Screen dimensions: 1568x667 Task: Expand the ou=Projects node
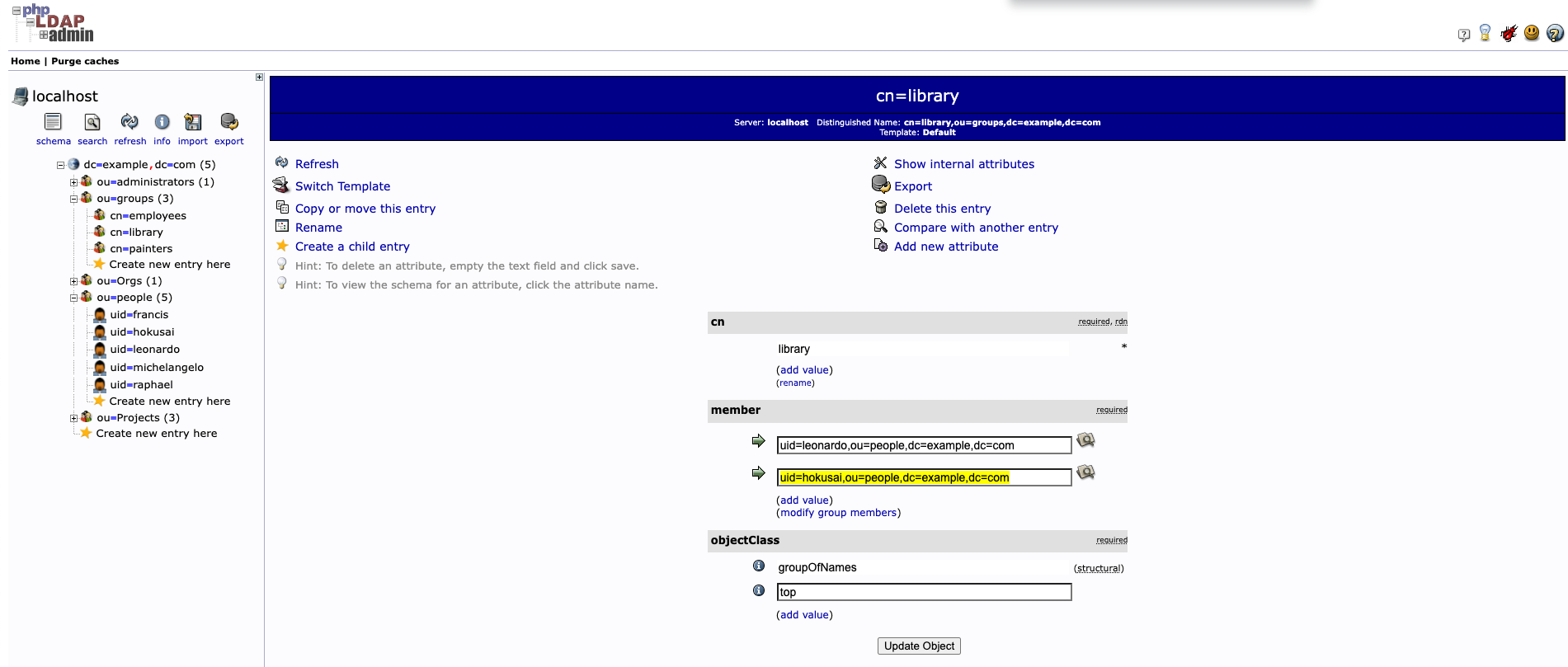[73, 418]
